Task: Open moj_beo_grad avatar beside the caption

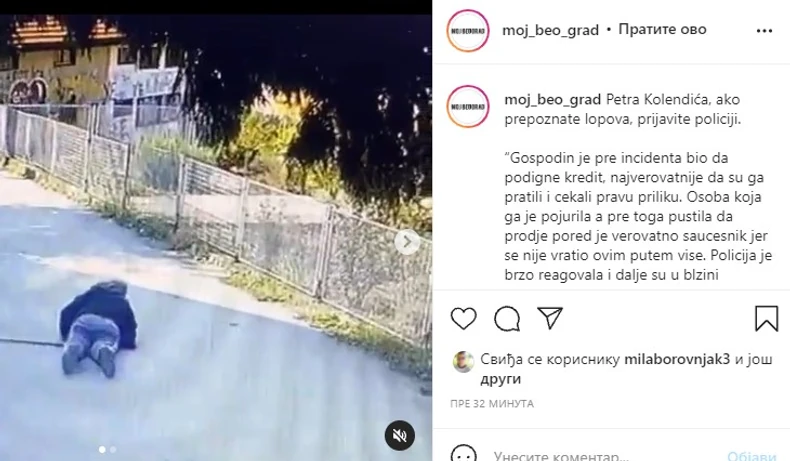Action: (x=468, y=106)
